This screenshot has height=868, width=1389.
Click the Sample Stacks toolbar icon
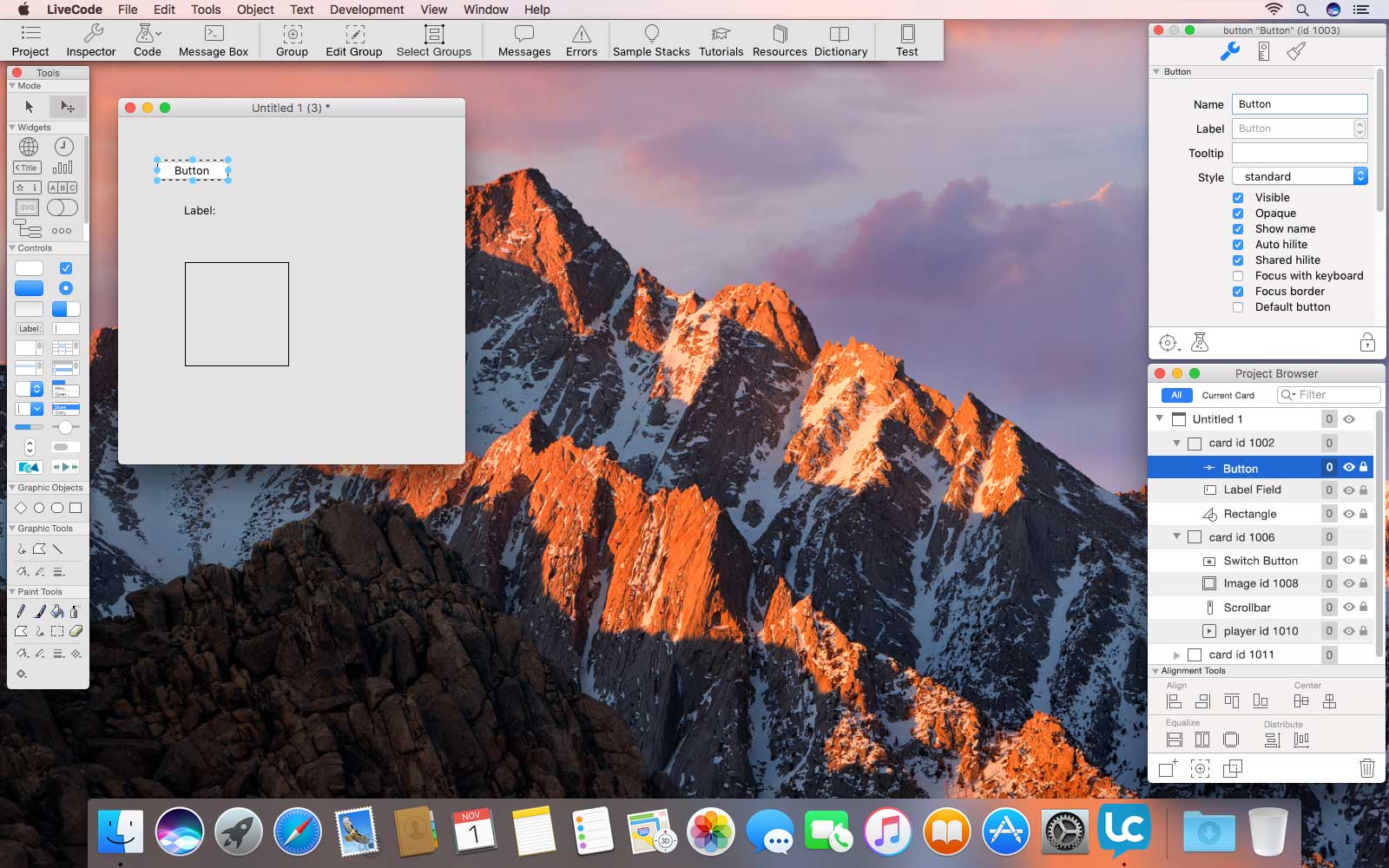tap(650, 40)
